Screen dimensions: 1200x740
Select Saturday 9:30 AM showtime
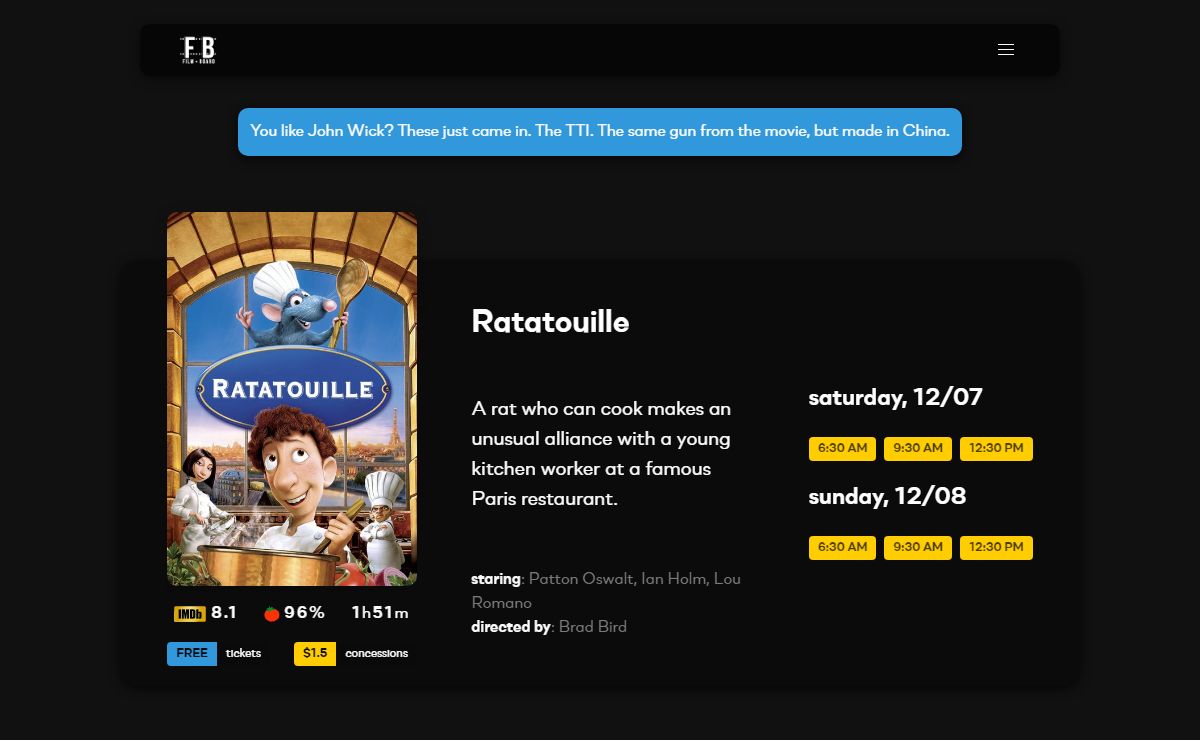918,449
